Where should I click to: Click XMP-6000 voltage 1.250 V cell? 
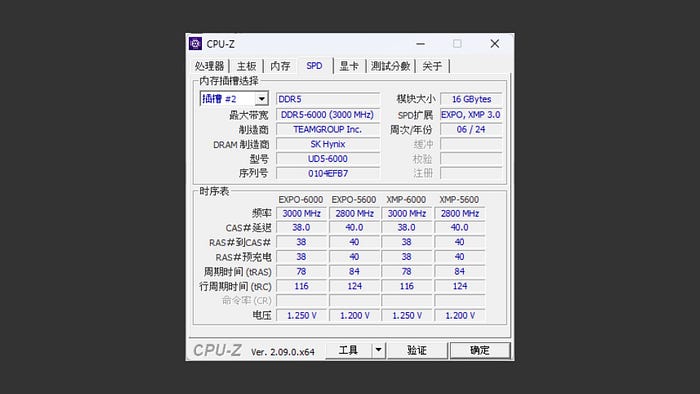coord(407,315)
